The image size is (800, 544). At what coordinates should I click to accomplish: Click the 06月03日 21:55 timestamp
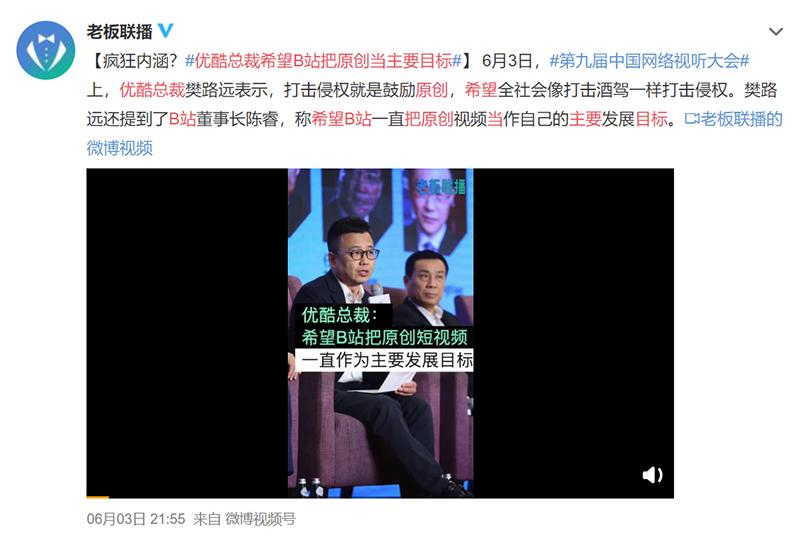click(x=136, y=519)
